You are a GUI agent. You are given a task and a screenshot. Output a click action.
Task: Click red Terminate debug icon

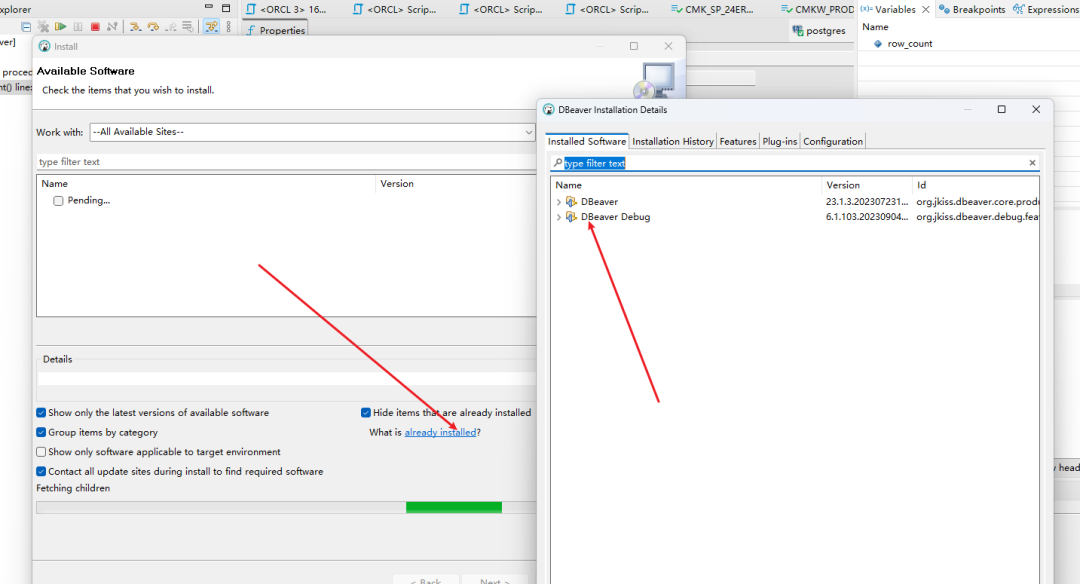pyautogui.click(x=95, y=27)
